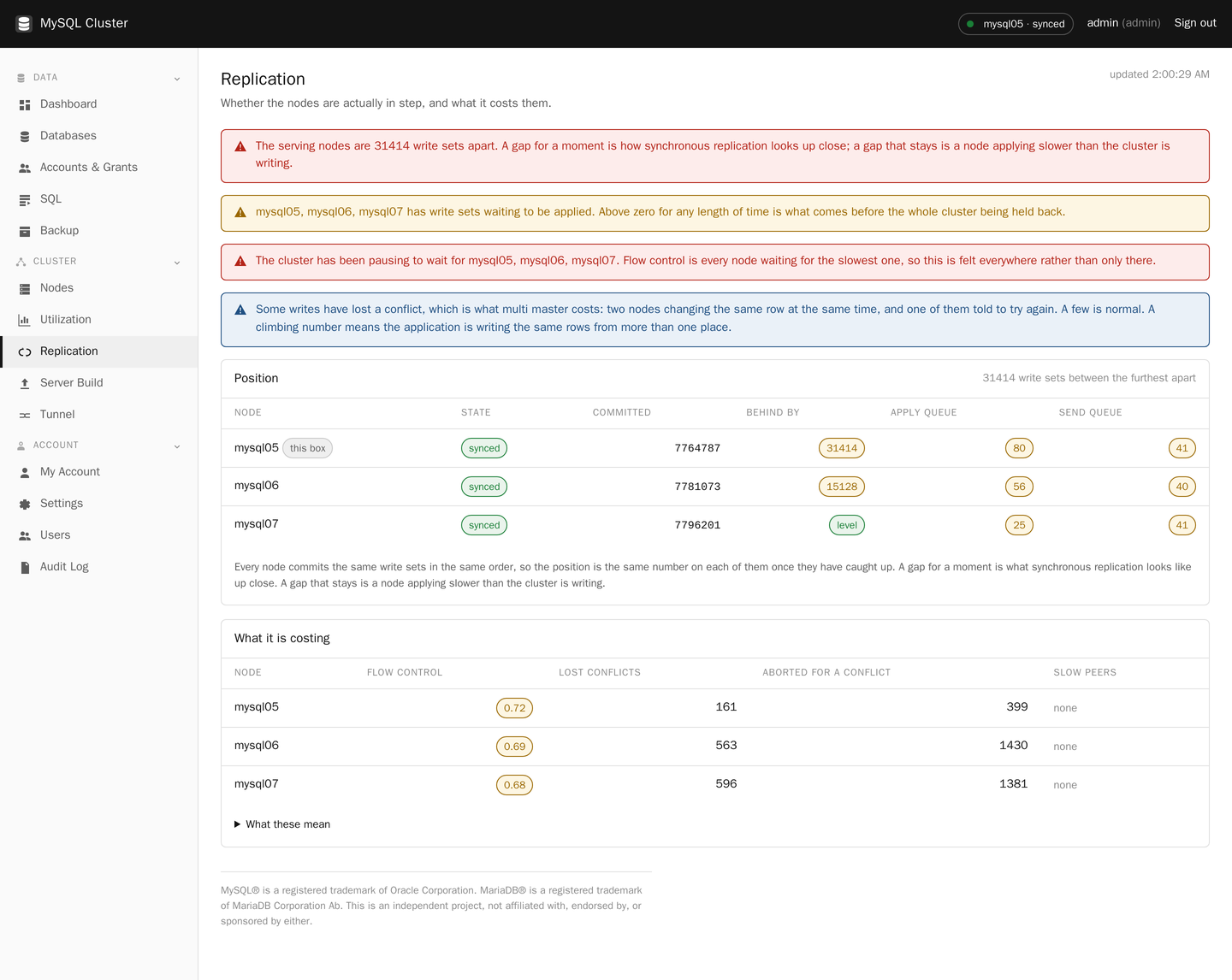Click the 'level' badge for mysql07
The height and width of the screenshot is (980, 1232).
pyautogui.click(x=847, y=525)
